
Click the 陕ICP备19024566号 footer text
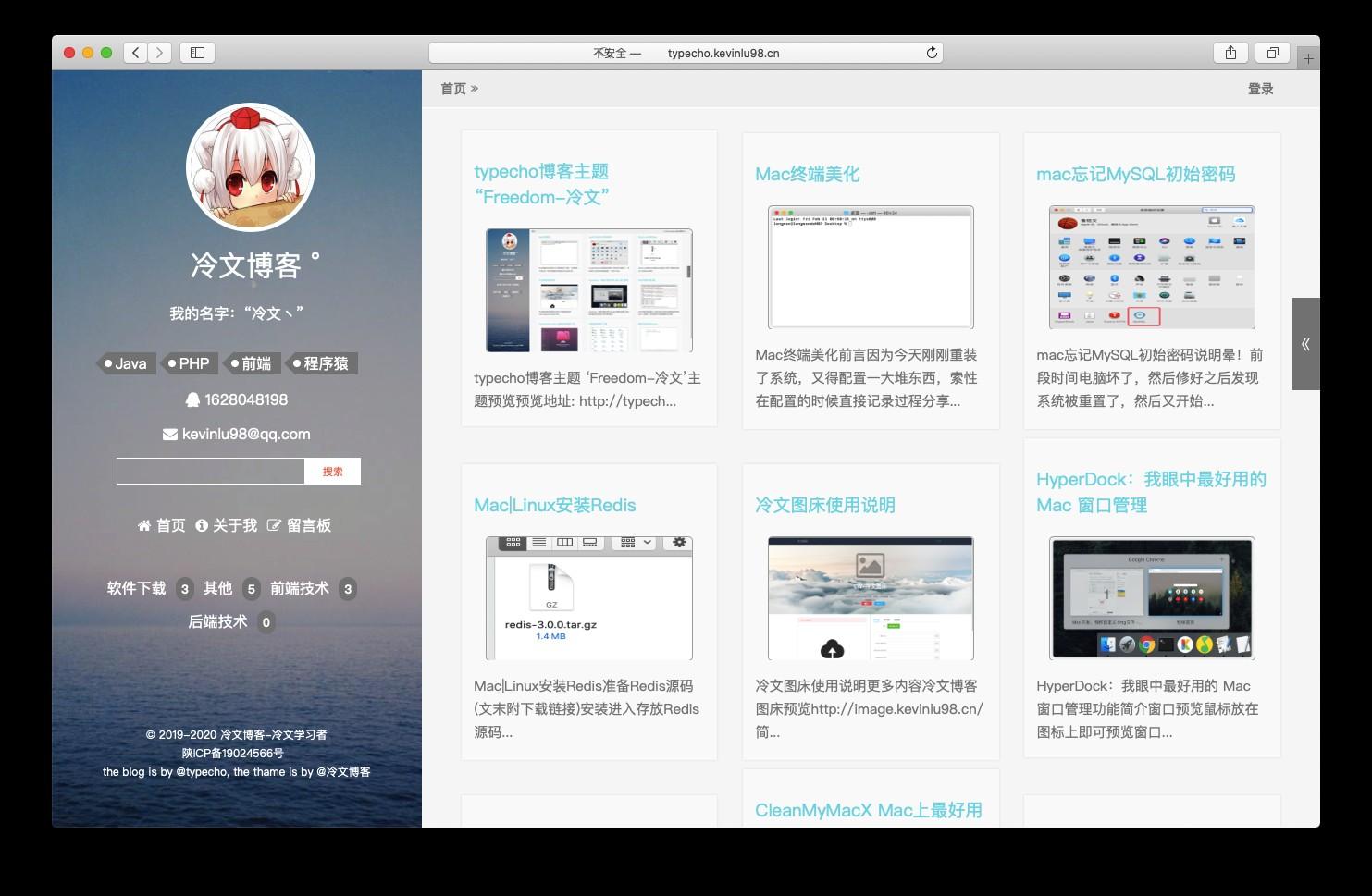[x=233, y=753]
